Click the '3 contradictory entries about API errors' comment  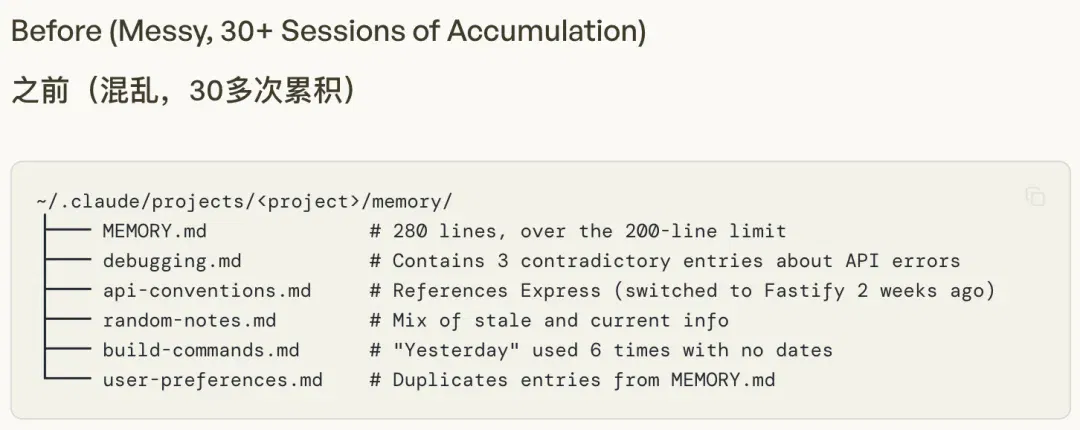click(x=664, y=260)
